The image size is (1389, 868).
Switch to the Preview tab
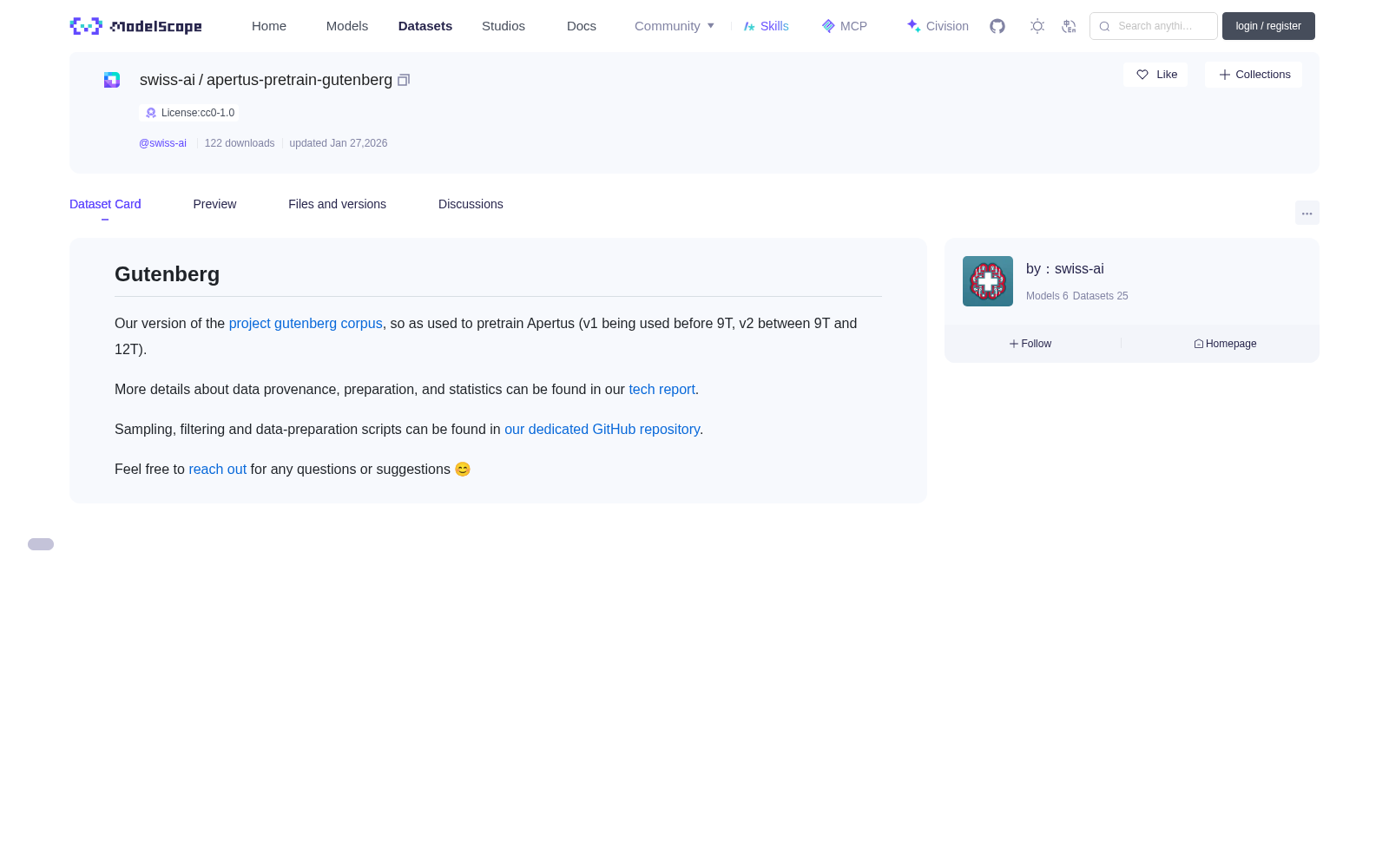click(214, 204)
